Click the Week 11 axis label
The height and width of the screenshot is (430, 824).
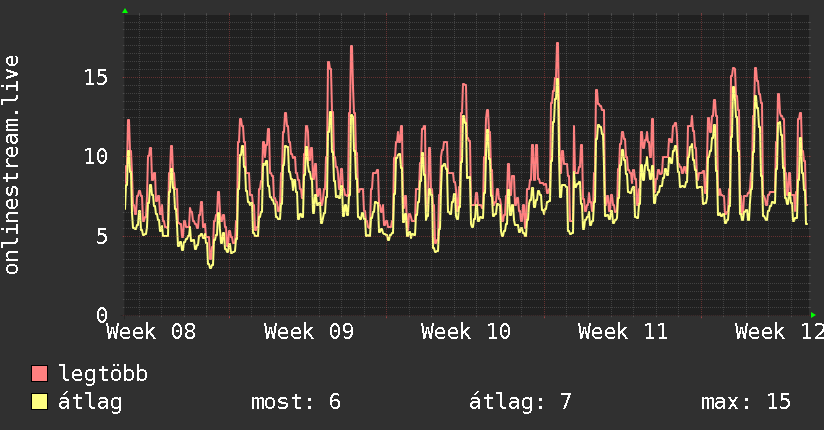click(x=623, y=332)
